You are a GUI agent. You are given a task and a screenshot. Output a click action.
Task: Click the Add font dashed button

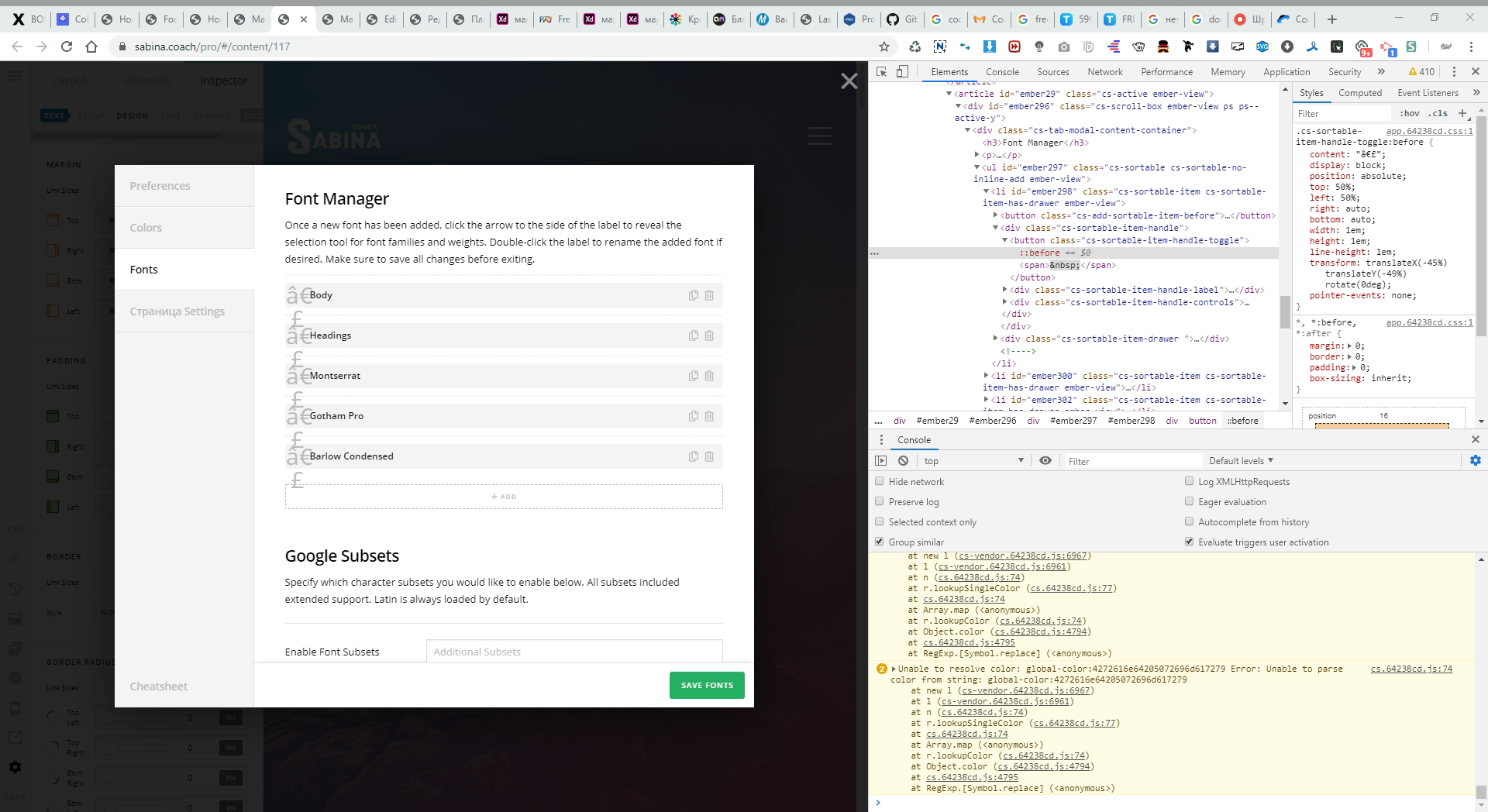(x=504, y=497)
